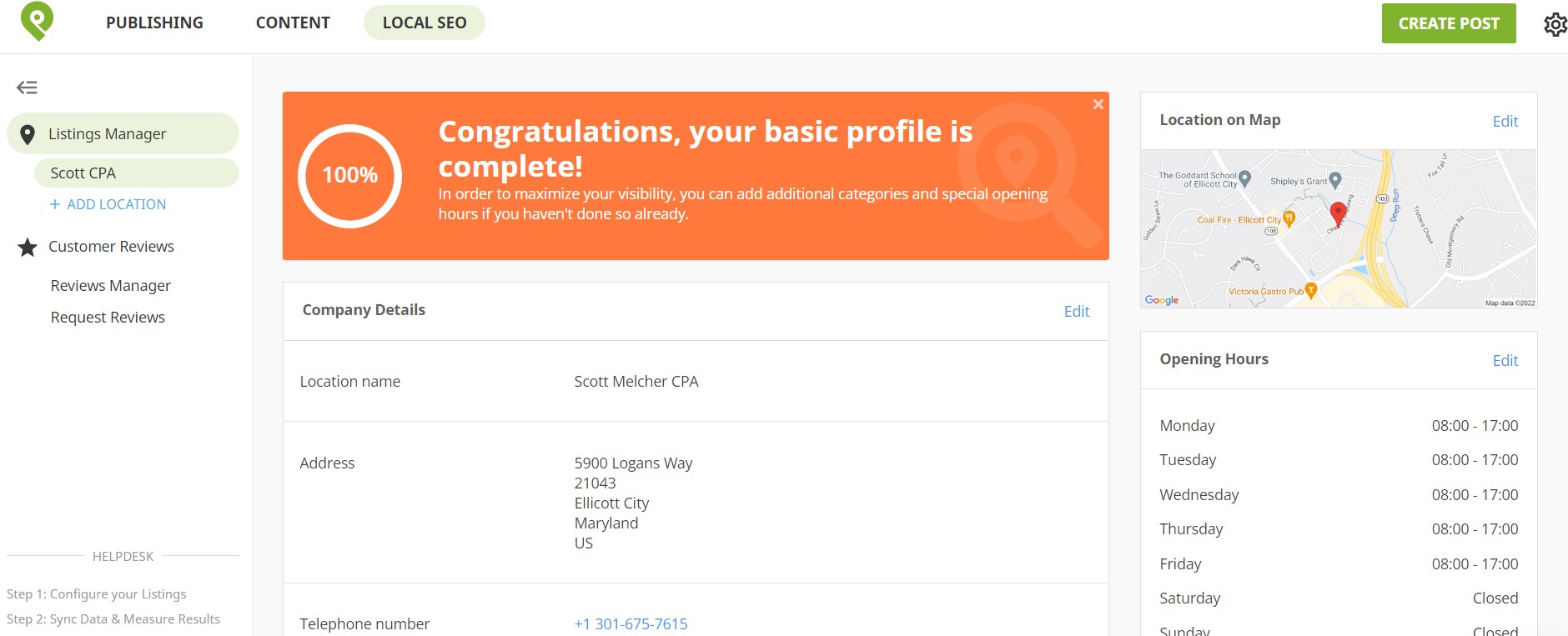Open Customer Reviews section

[x=111, y=246]
